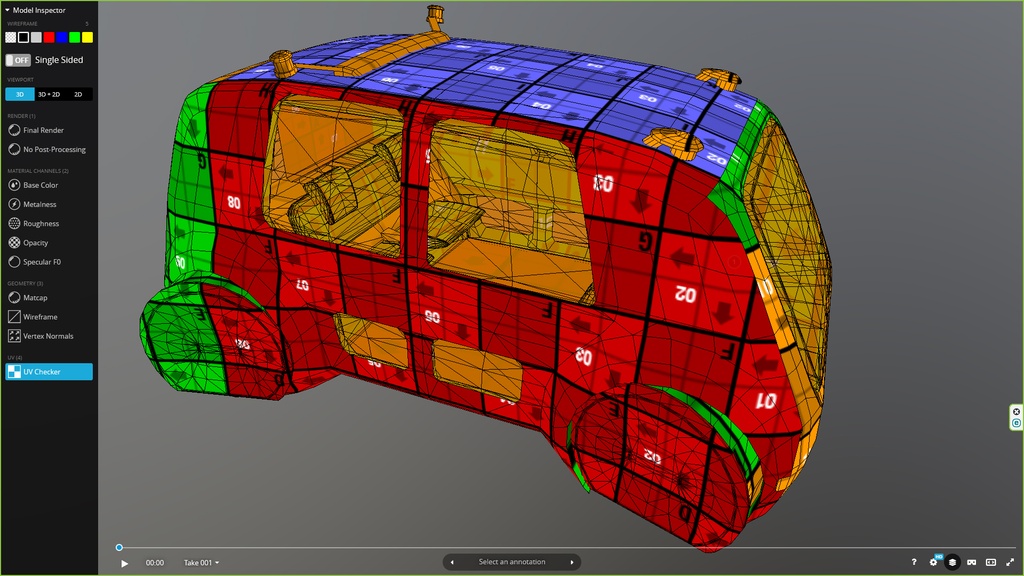Screen dimensions: 1024x576
Task: Toggle the Single Sided OFF switch
Action: tap(18, 60)
